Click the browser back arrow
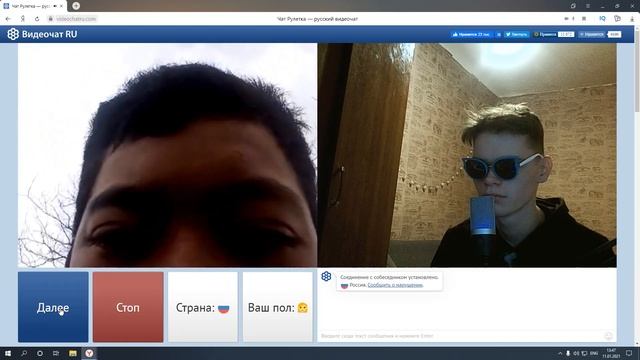 coord(8,19)
